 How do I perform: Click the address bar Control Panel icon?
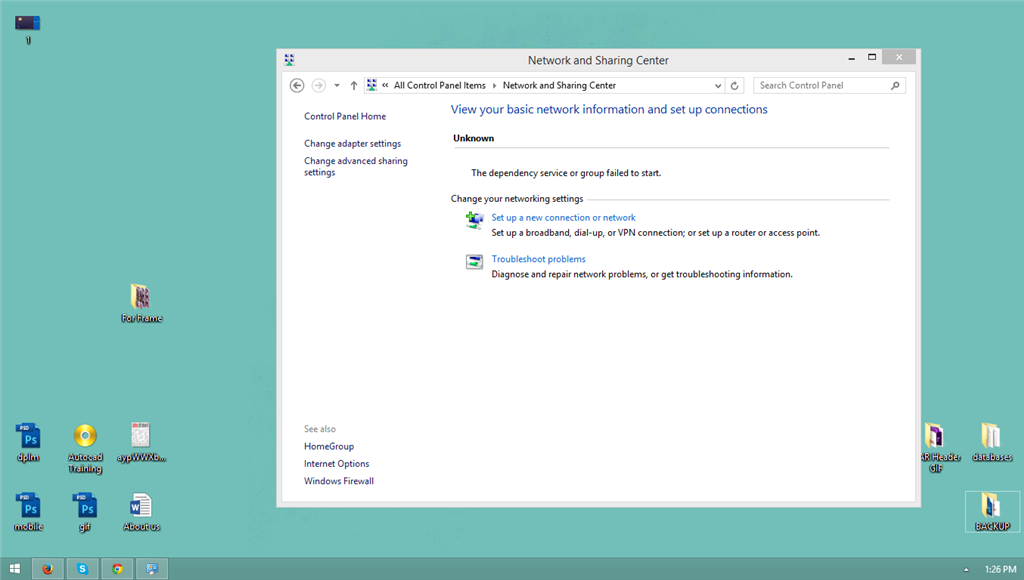tap(372, 85)
